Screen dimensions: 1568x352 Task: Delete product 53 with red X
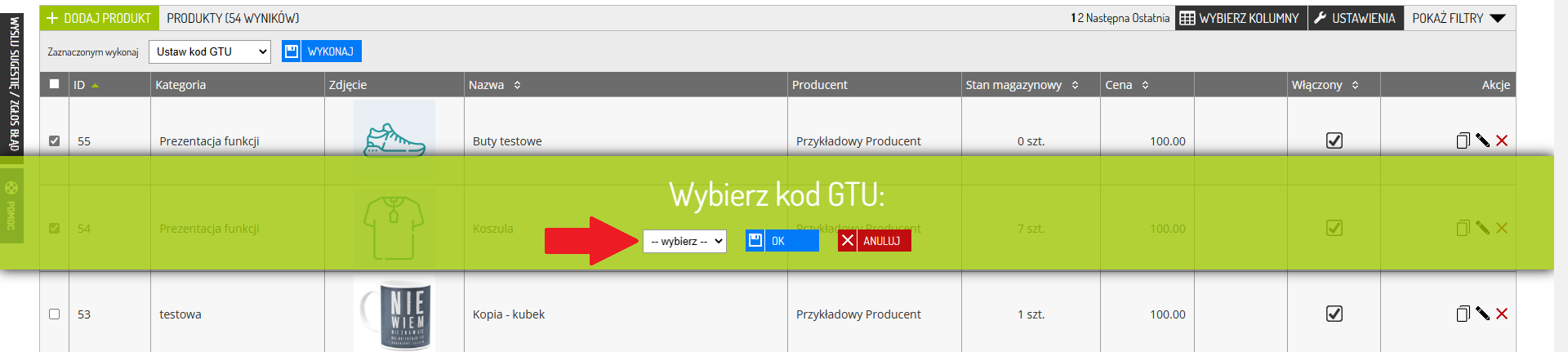pyautogui.click(x=1501, y=314)
